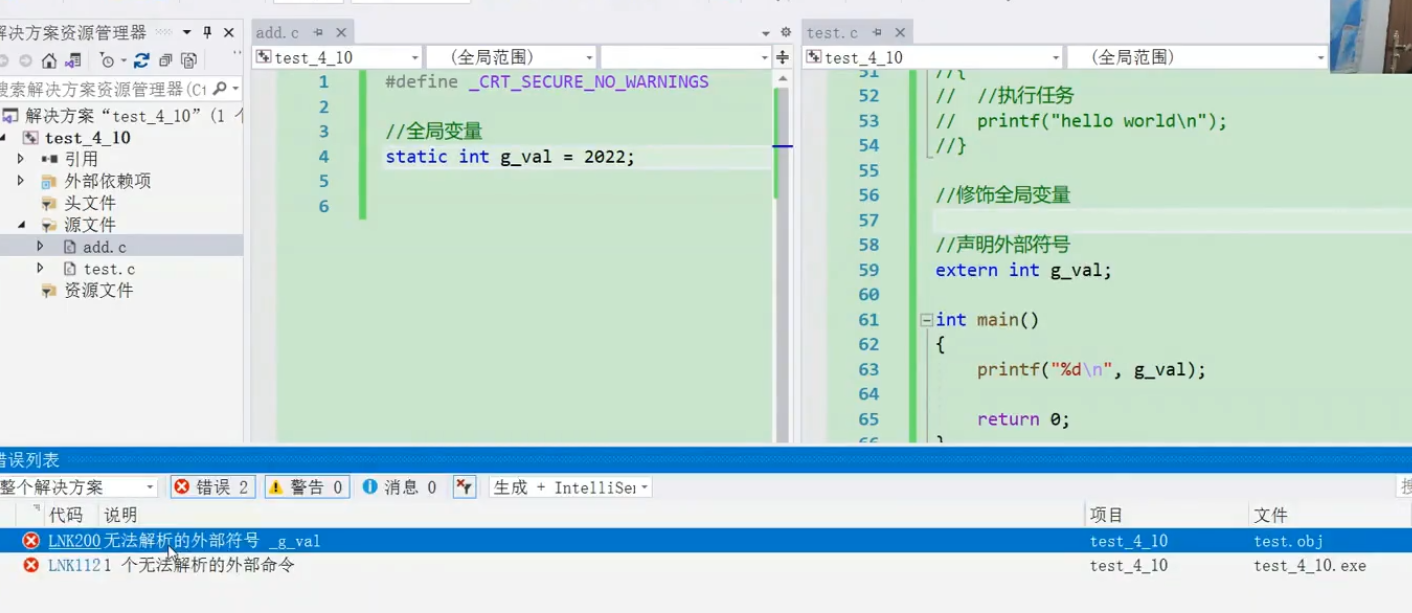1412x613 pixels.
Task: Expand the 外部依赖项 node
Action: [21, 181]
